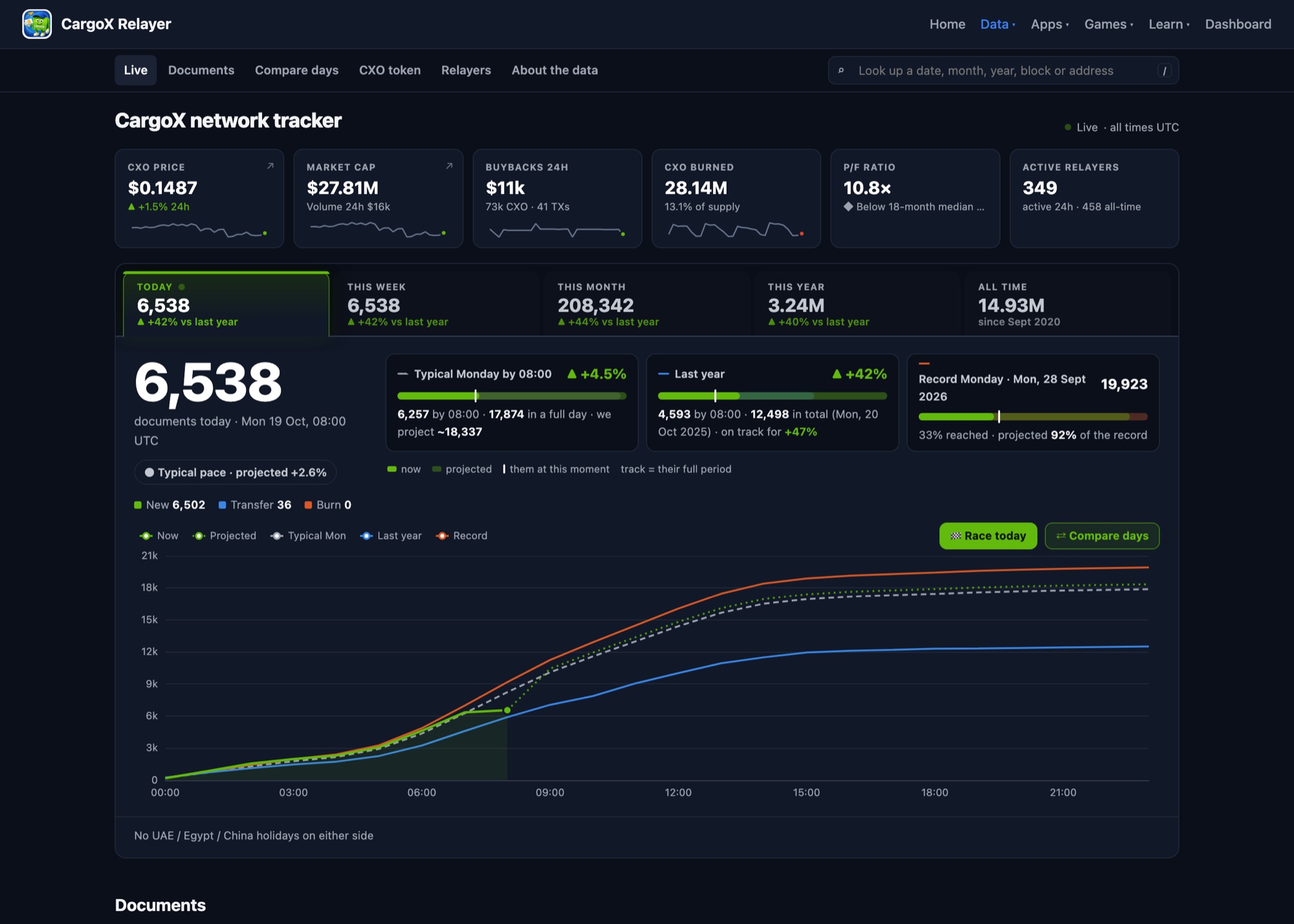Click the CXO price sparkline chart
1294x924 pixels.
199,230
